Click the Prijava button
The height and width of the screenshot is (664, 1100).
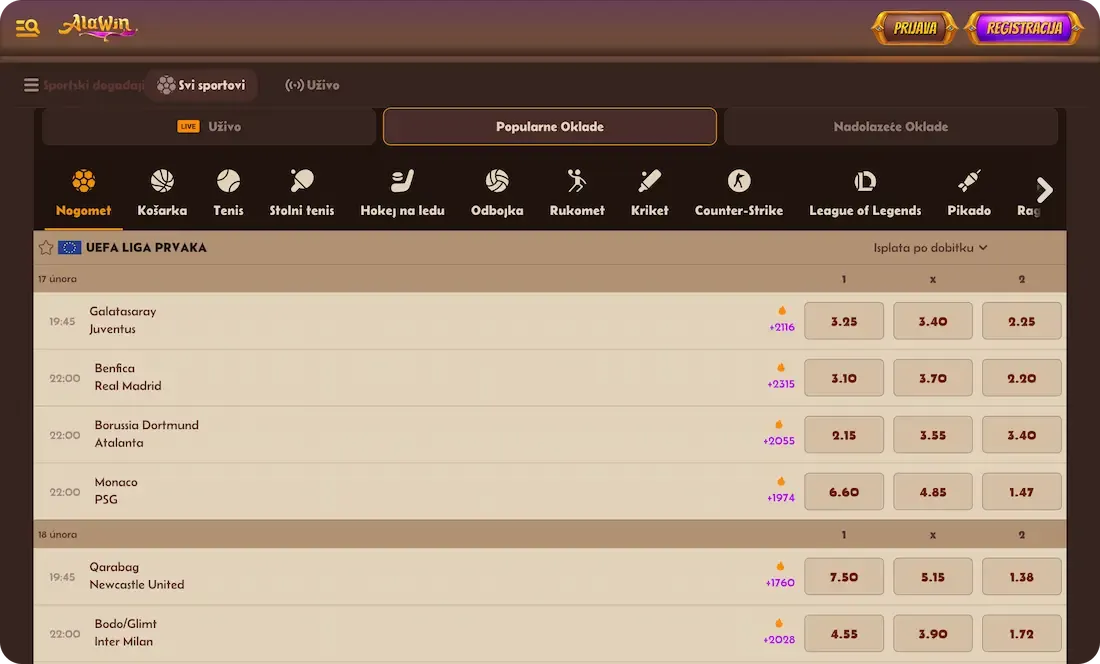point(913,27)
